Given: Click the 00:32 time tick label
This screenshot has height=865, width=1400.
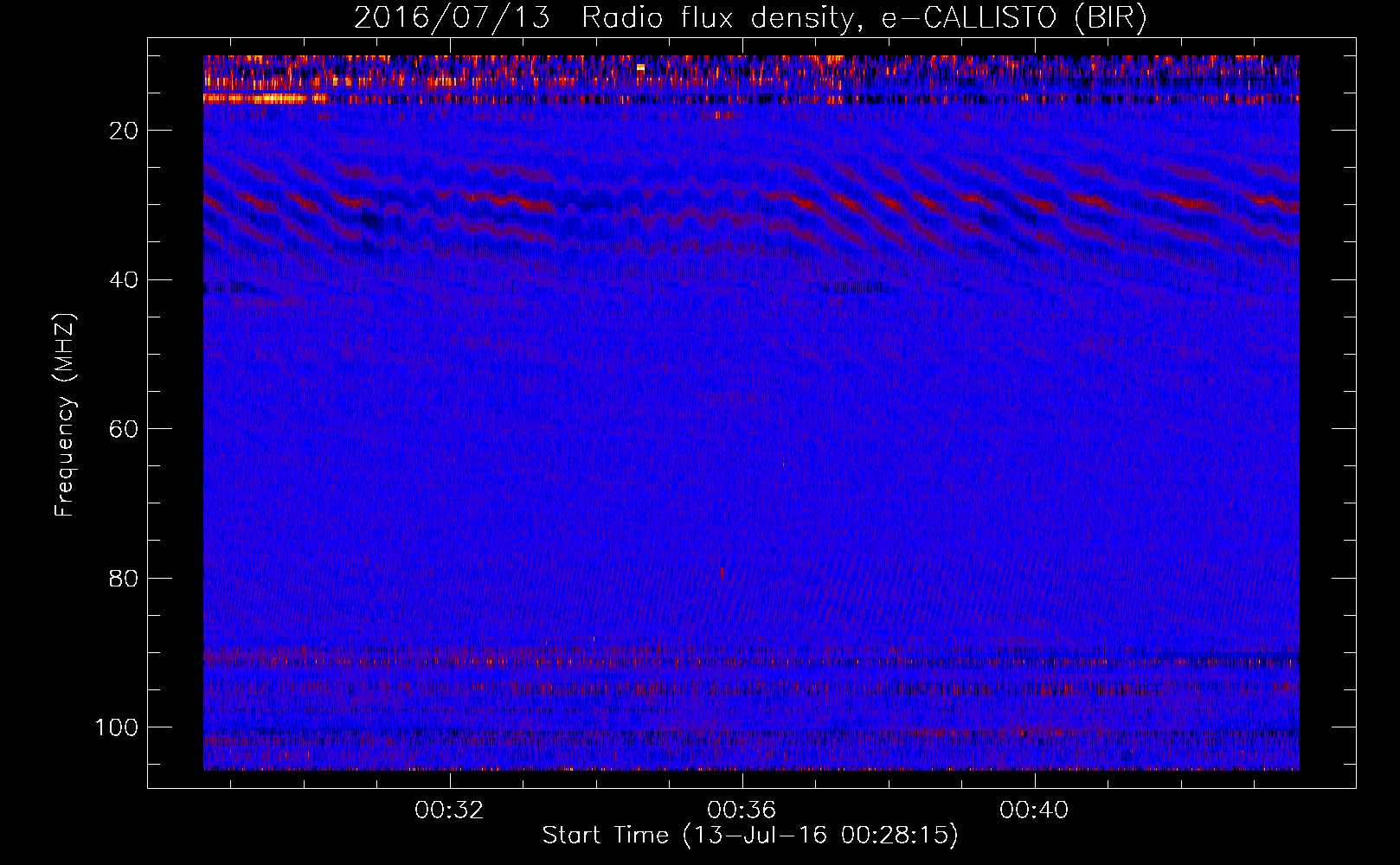Looking at the screenshot, I should click(x=449, y=811).
